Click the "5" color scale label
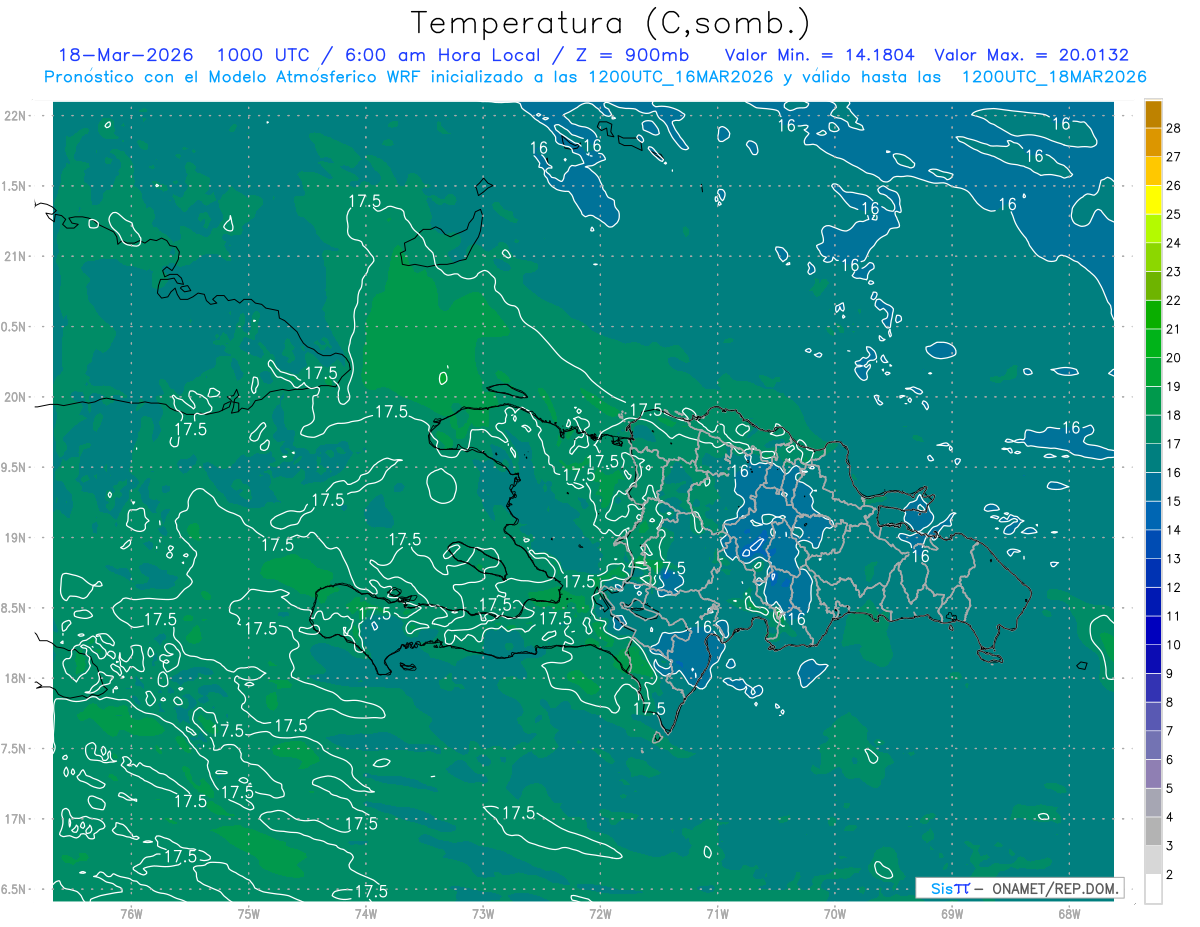1200x927 pixels. tap(1171, 789)
